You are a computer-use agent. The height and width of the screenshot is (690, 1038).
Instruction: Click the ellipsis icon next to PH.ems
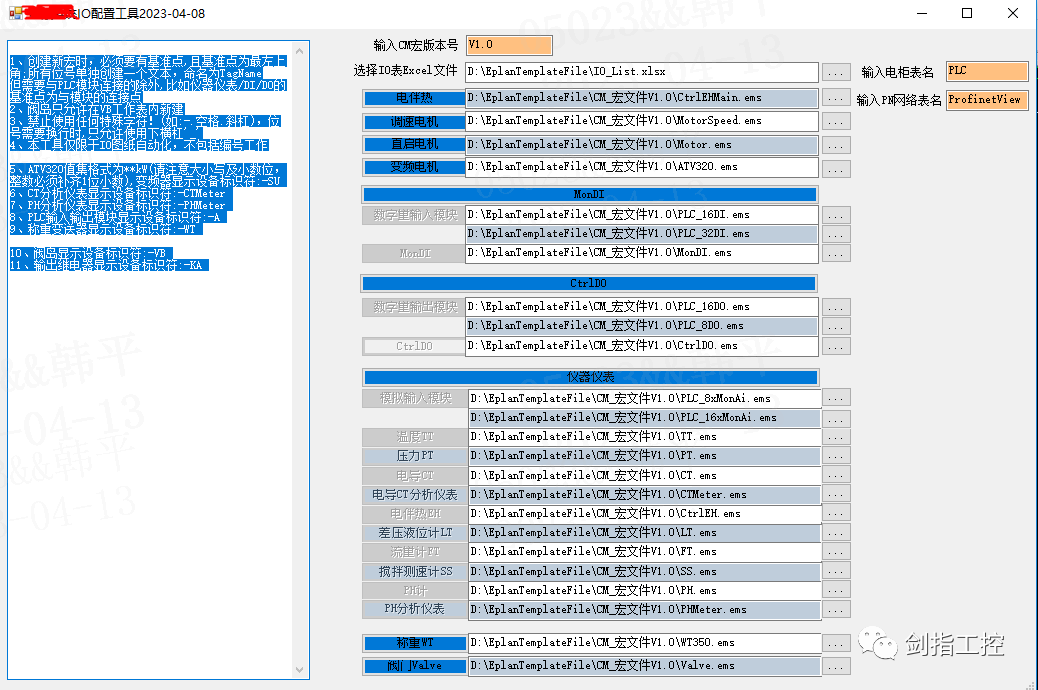[x=836, y=589]
